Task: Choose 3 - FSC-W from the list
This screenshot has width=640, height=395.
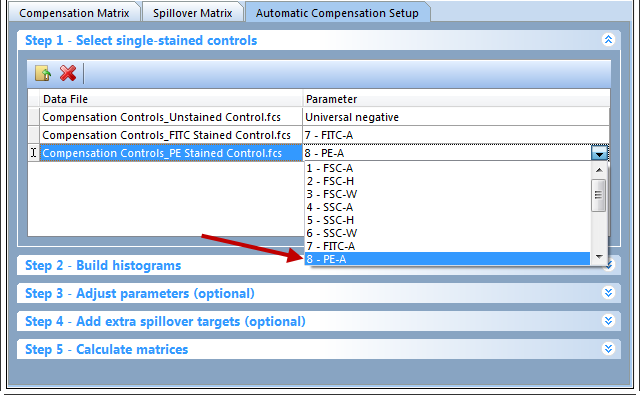Action: [448, 194]
